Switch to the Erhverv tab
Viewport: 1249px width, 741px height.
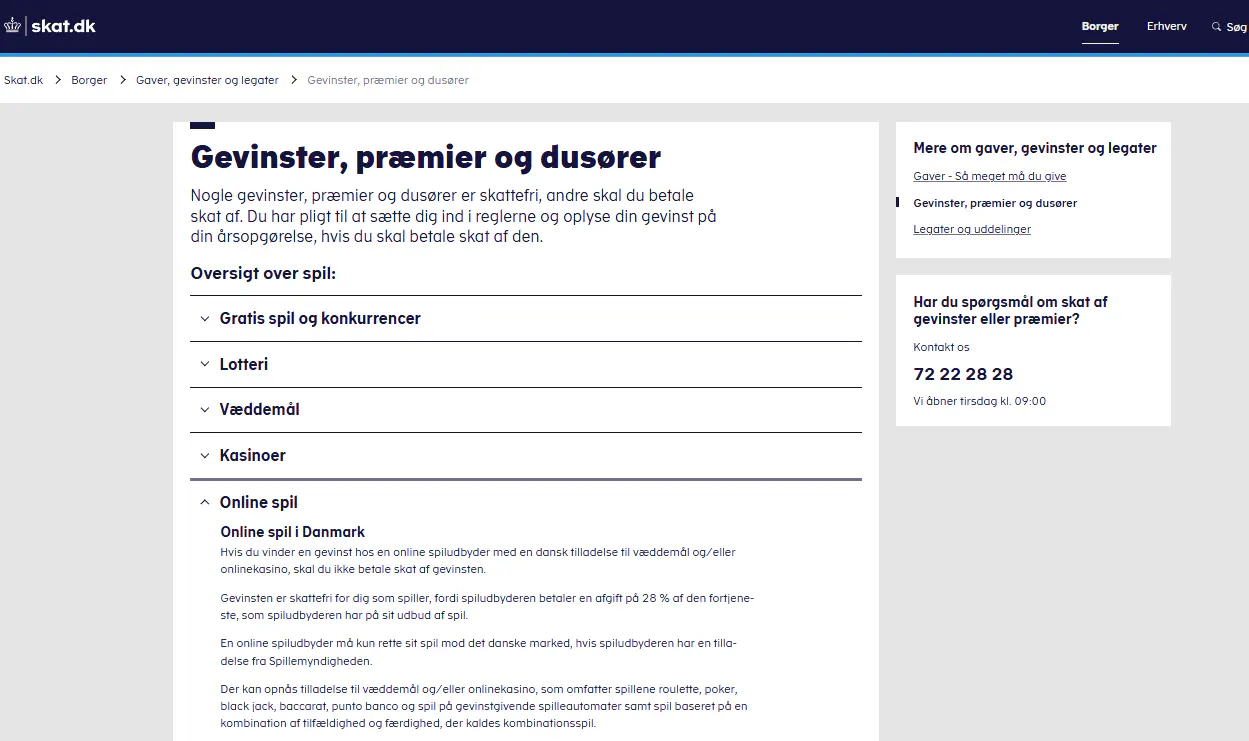click(x=1167, y=27)
